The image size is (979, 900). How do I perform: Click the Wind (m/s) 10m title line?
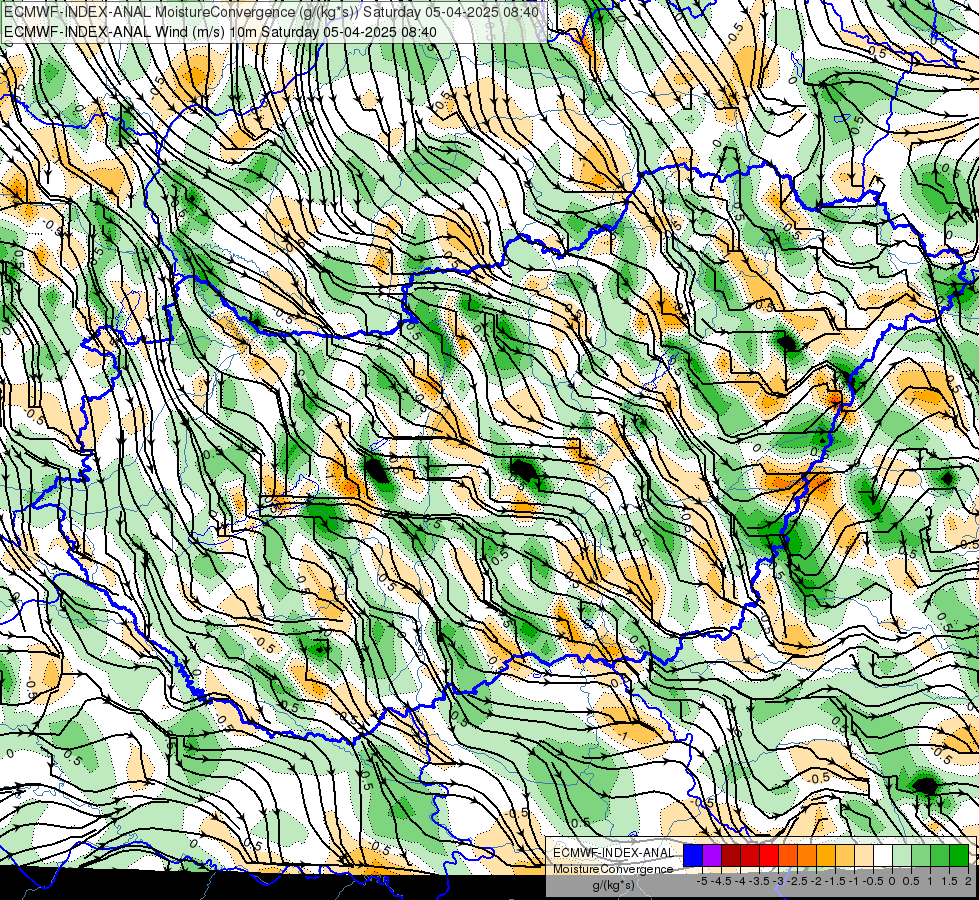pyautogui.click(x=220, y=32)
